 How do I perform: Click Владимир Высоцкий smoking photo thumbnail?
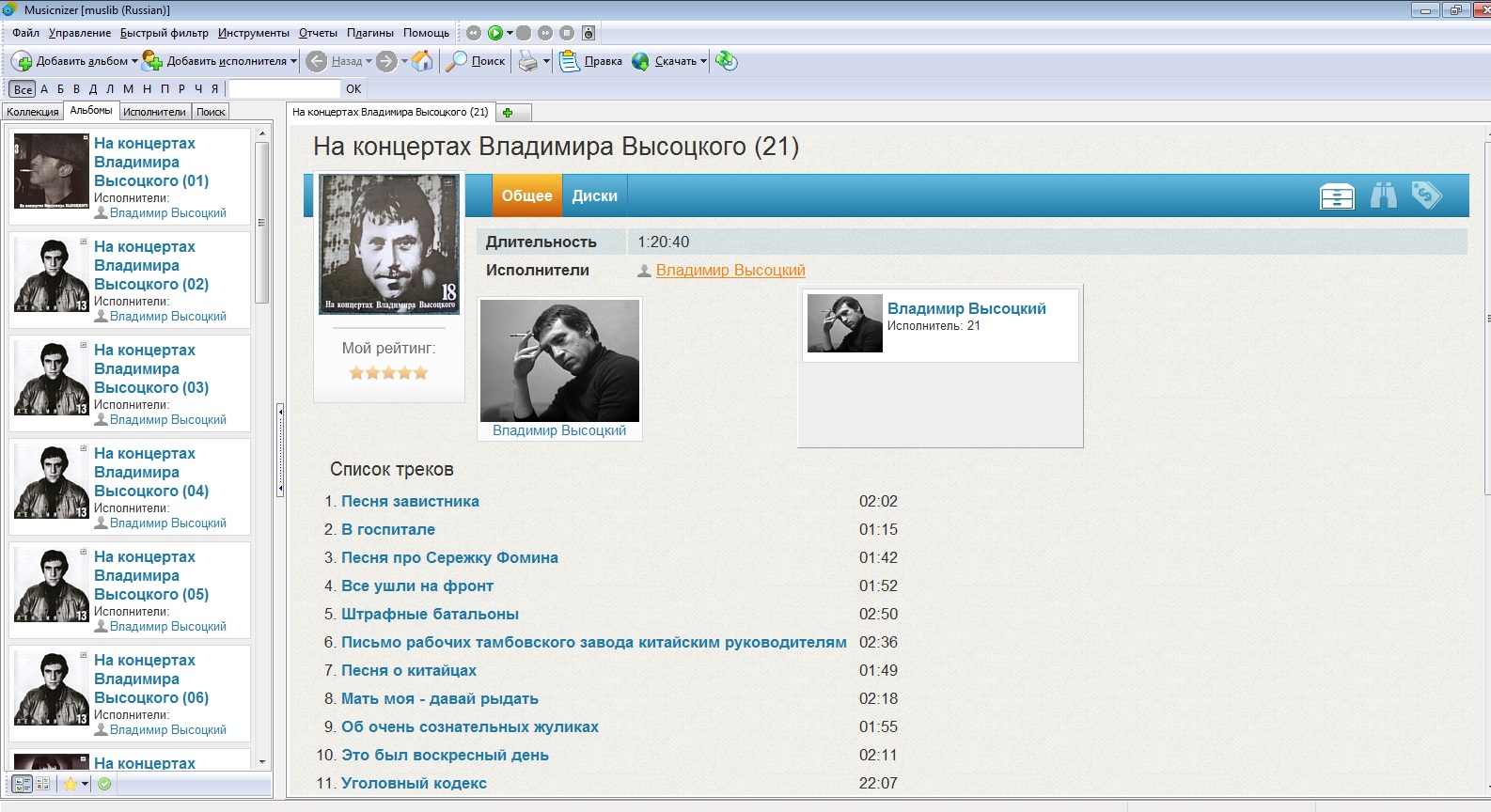pyautogui.click(x=559, y=361)
